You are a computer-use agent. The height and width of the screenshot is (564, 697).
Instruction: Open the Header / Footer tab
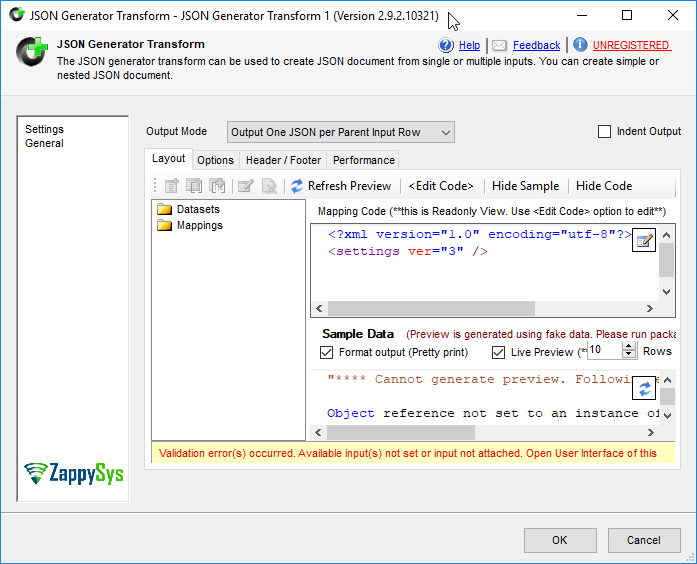point(283,160)
